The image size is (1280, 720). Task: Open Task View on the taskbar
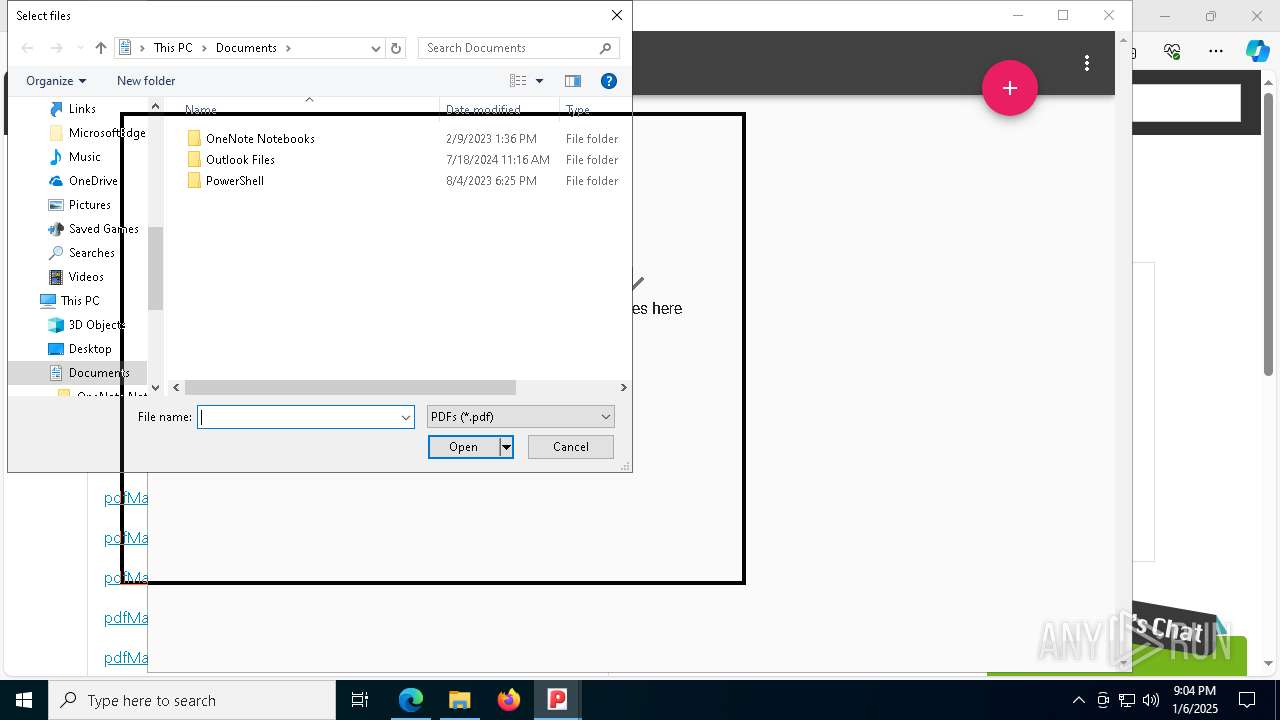tap(360, 700)
